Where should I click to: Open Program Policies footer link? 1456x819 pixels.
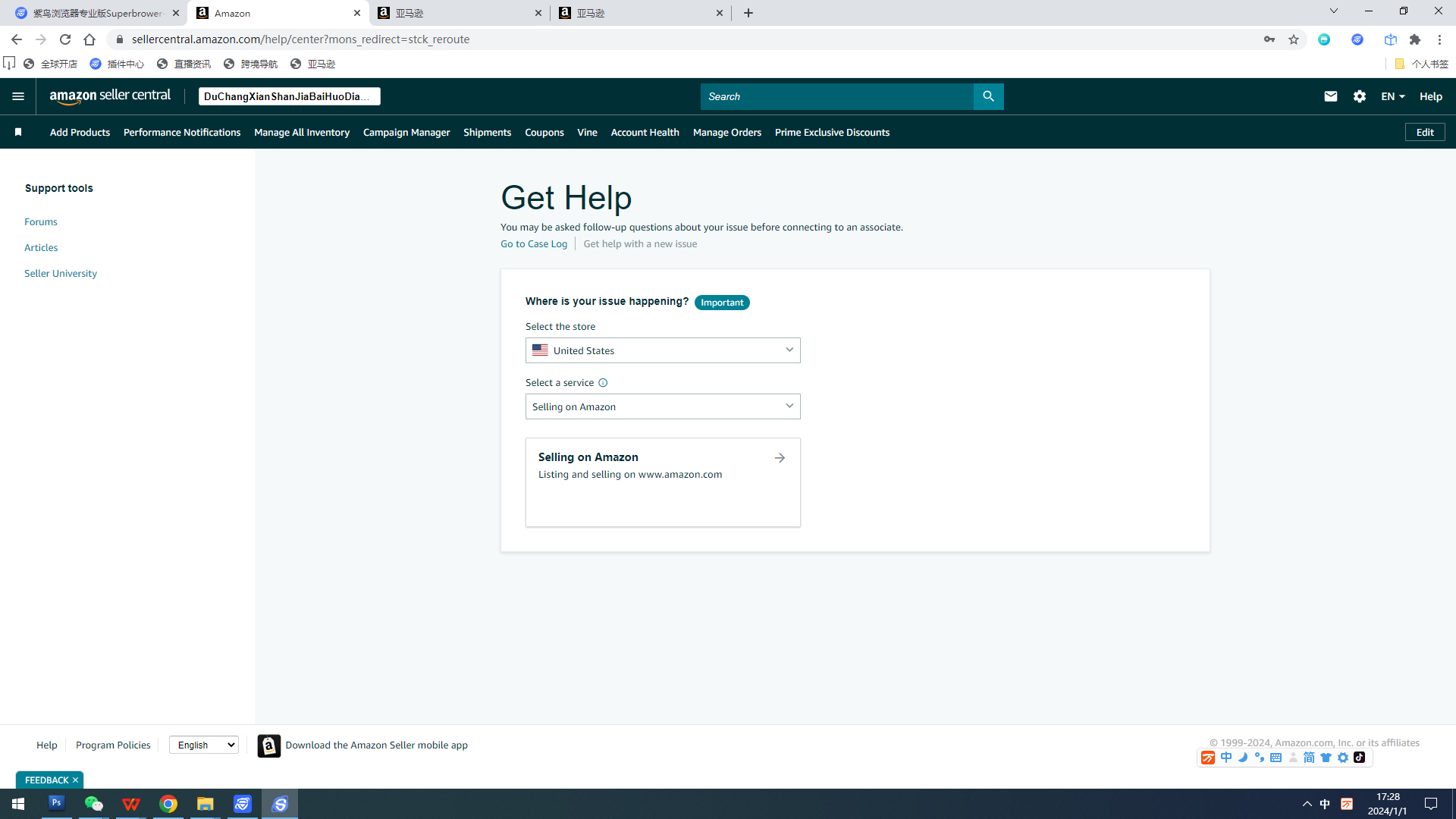[x=113, y=745]
